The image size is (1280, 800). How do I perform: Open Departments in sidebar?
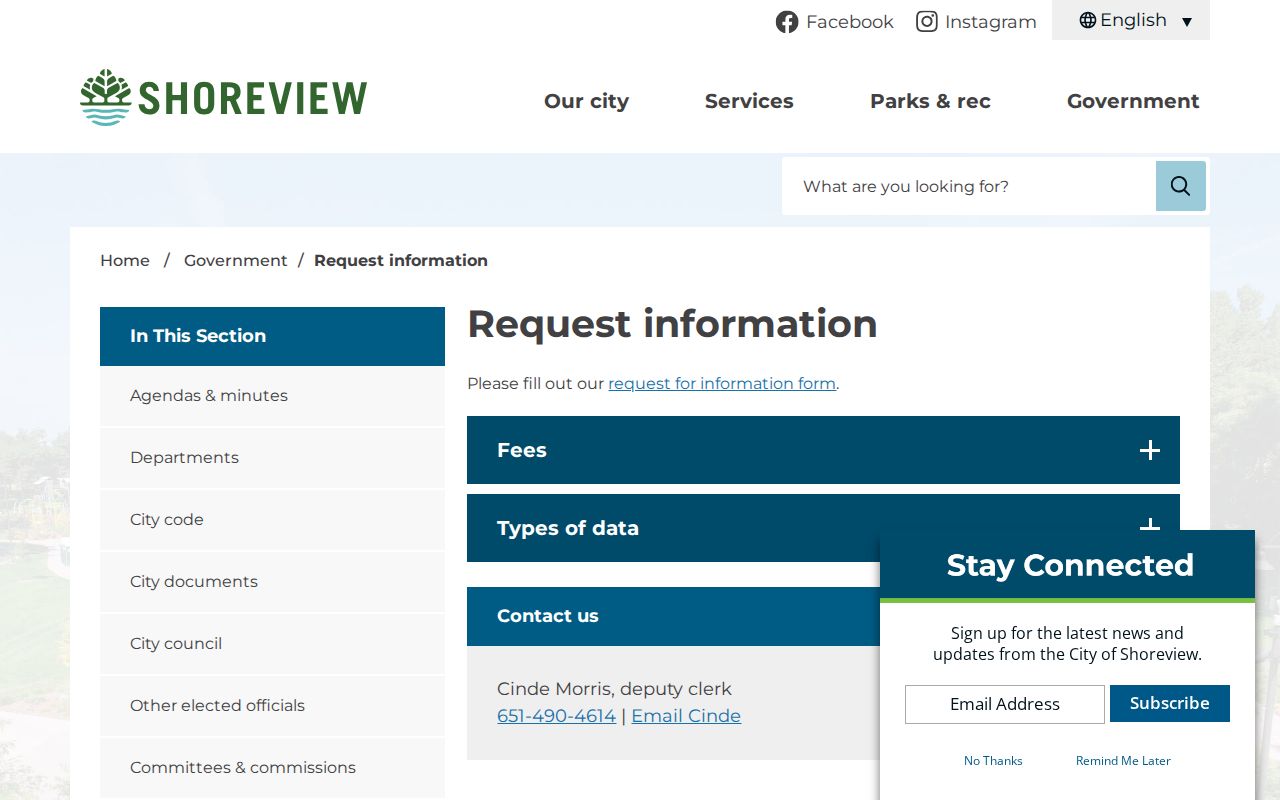(x=272, y=458)
